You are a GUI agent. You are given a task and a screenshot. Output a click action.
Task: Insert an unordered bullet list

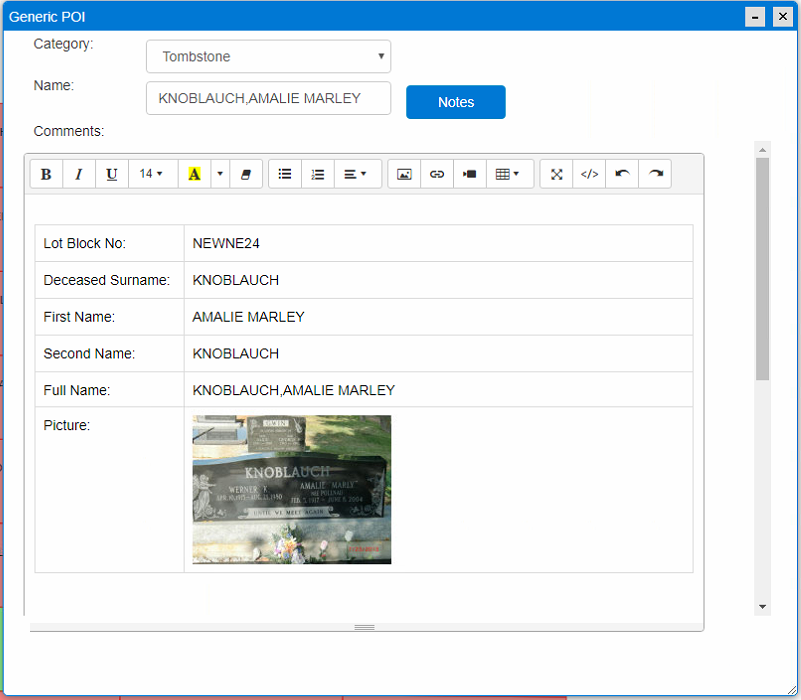pyautogui.click(x=285, y=174)
